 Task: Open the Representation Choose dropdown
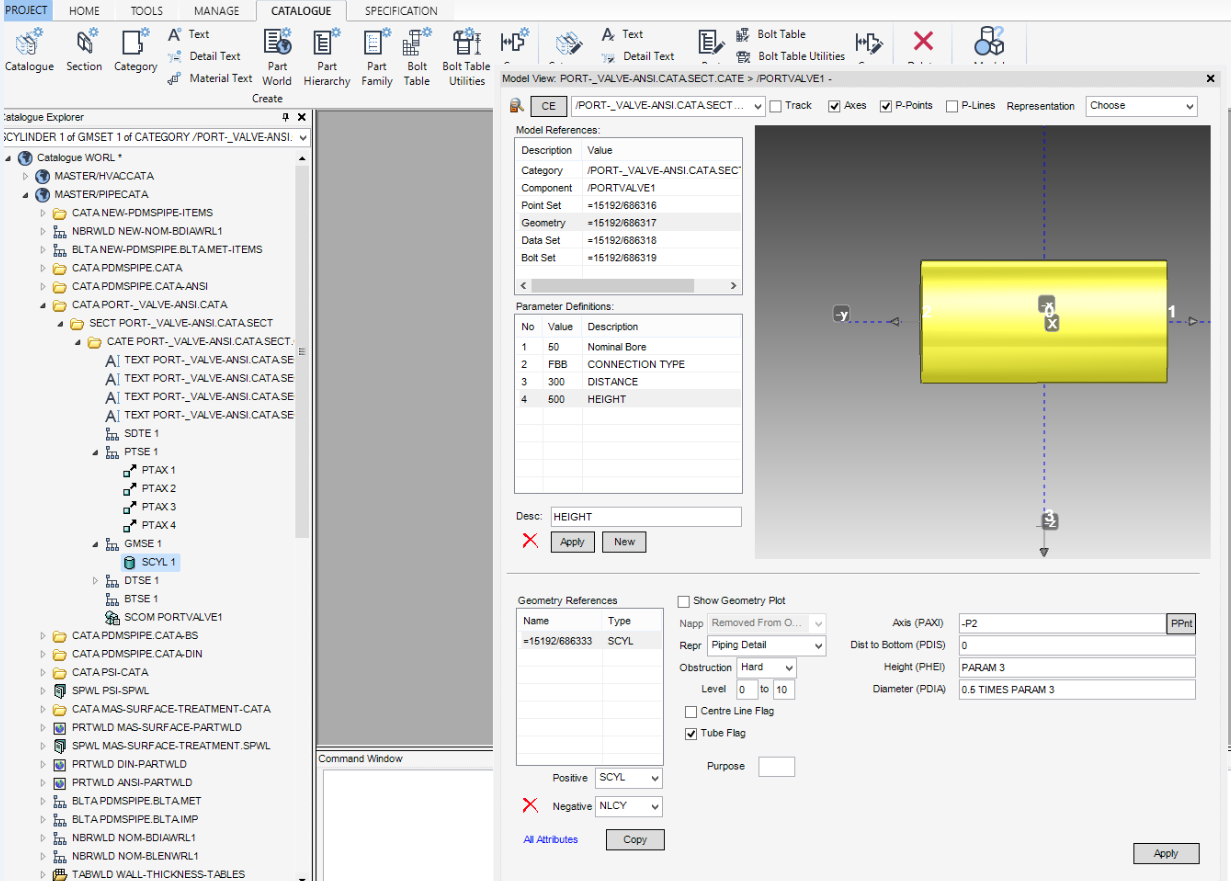[x=1141, y=105]
